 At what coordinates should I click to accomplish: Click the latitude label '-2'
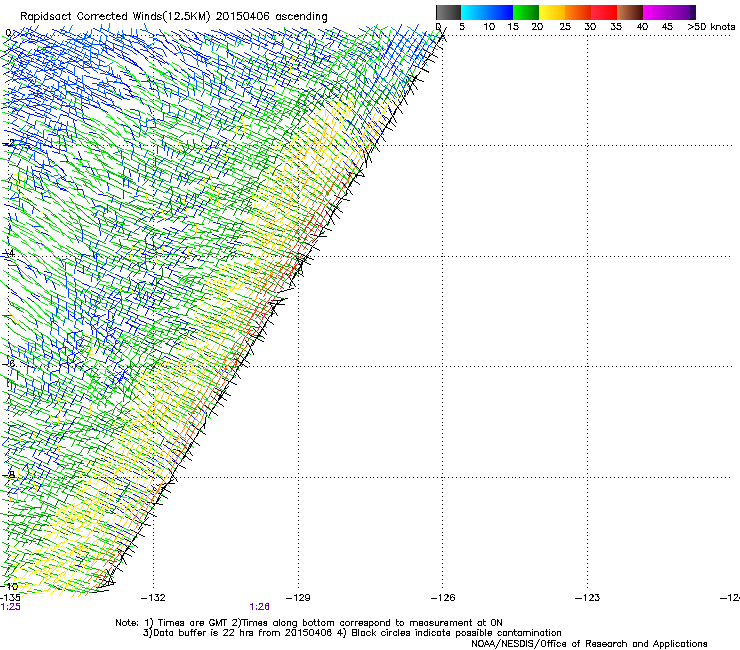9,143
